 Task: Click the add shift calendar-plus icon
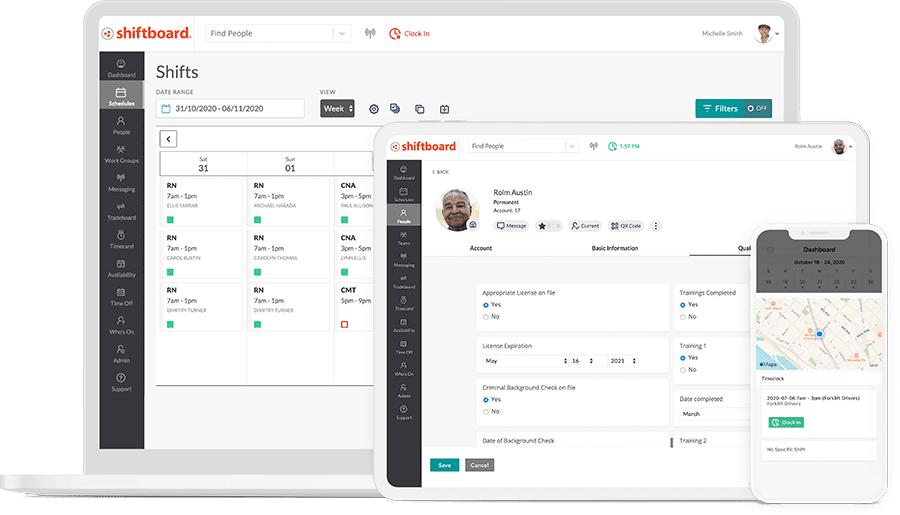tap(444, 109)
